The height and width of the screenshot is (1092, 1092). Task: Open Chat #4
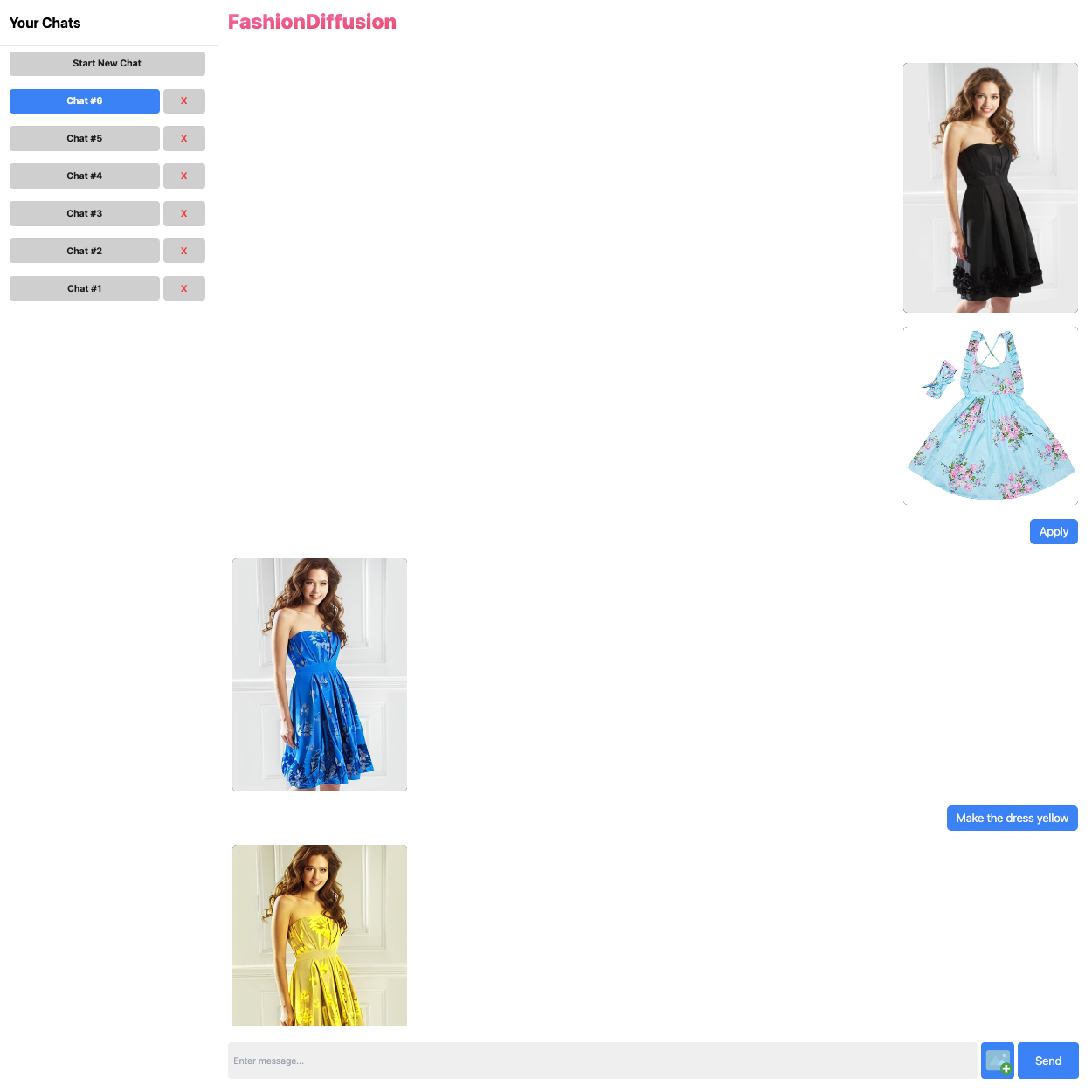(84, 176)
